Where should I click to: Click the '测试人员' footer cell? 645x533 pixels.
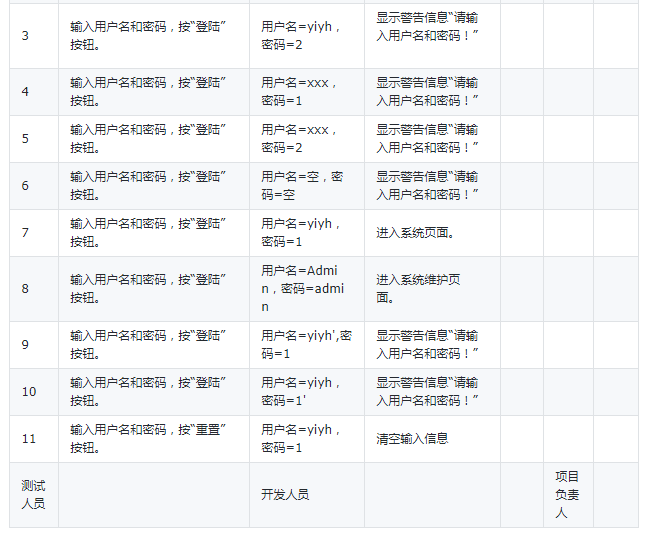pyautogui.click(x=34, y=495)
